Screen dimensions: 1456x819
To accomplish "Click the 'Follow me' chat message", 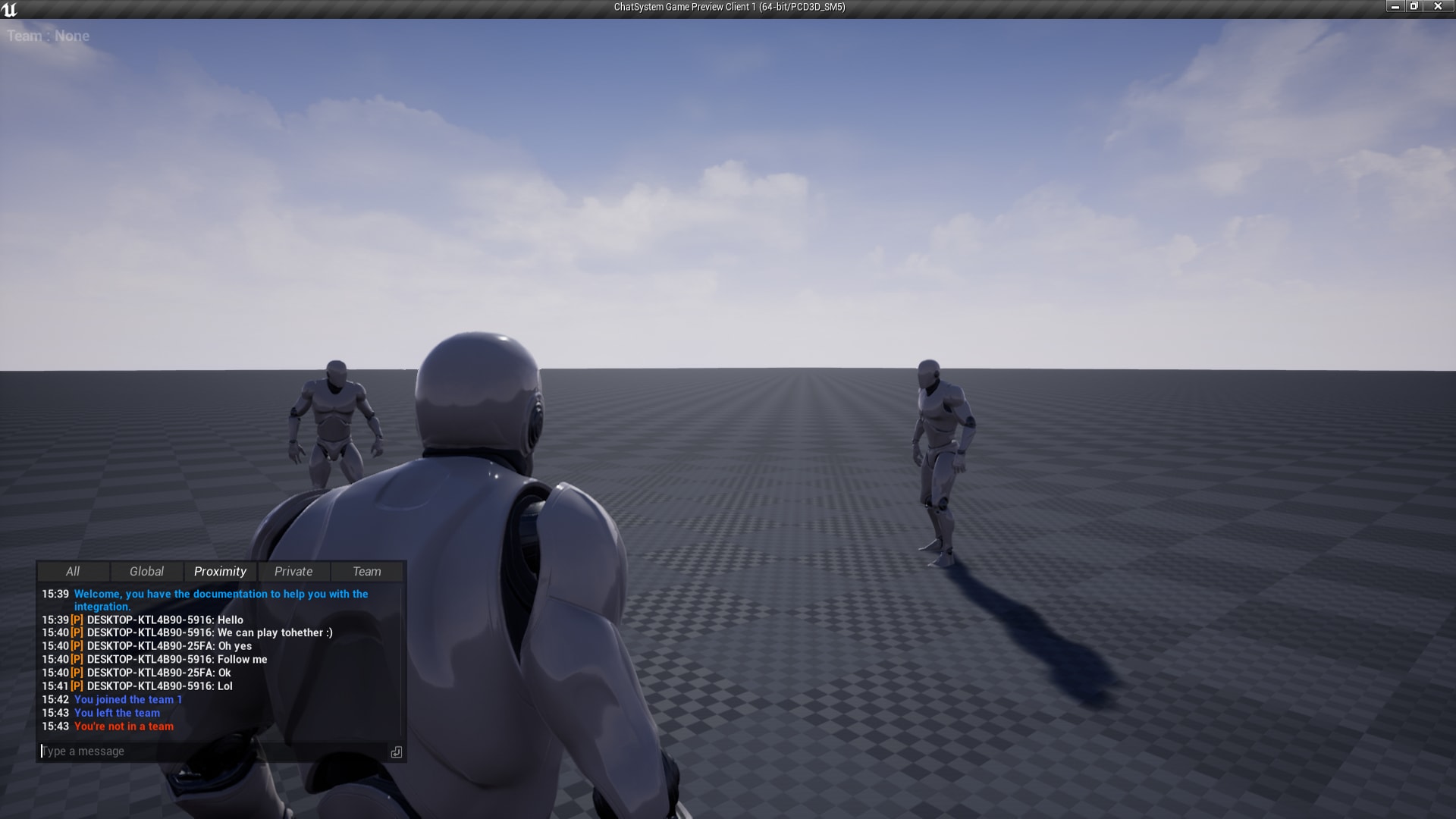I will (243, 659).
